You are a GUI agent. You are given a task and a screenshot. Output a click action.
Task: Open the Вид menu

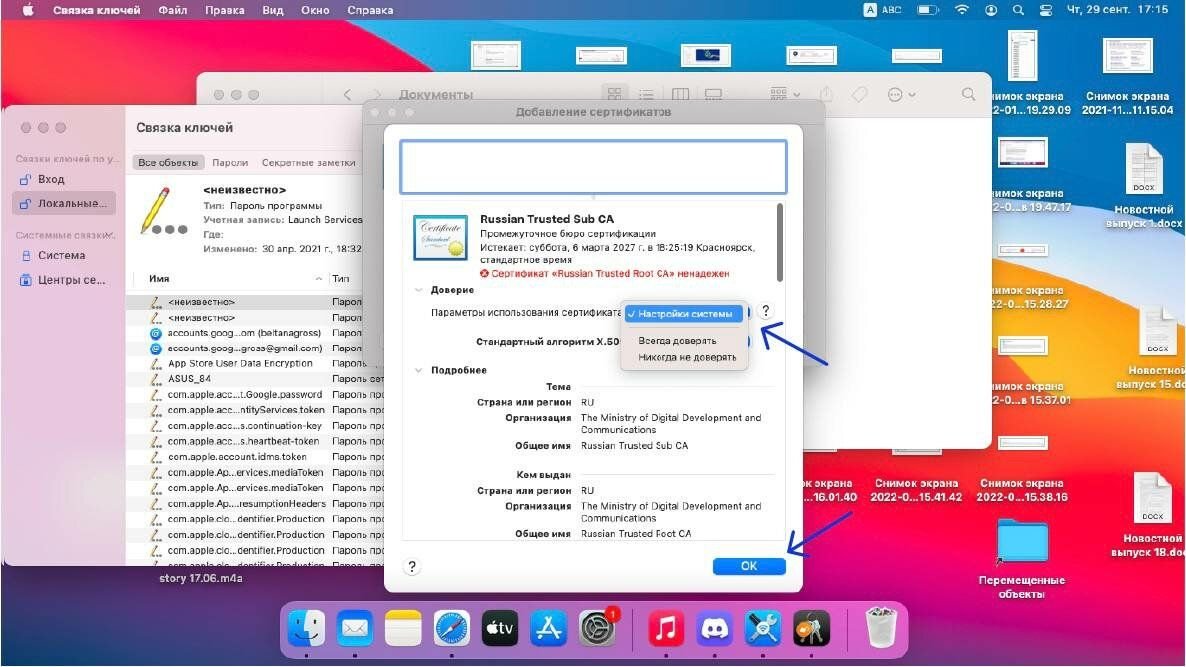(272, 11)
